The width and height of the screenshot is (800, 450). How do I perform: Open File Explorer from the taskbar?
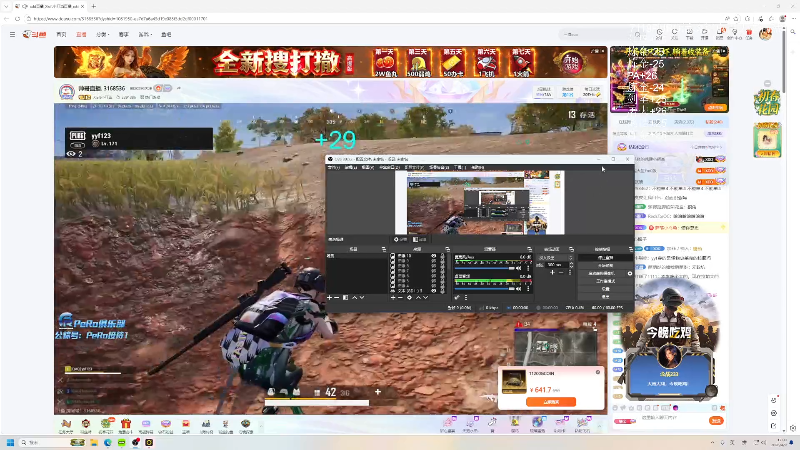pyautogui.click(x=94, y=442)
